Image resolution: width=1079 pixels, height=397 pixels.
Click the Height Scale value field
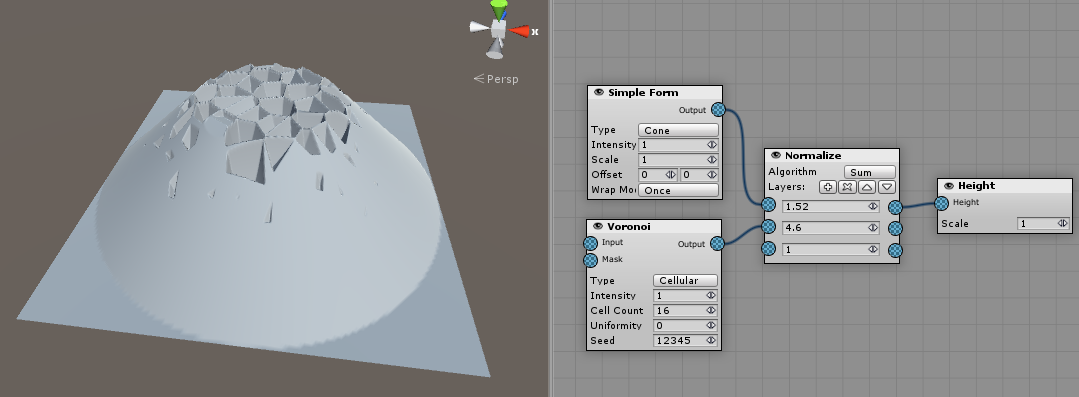click(x=1043, y=223)
